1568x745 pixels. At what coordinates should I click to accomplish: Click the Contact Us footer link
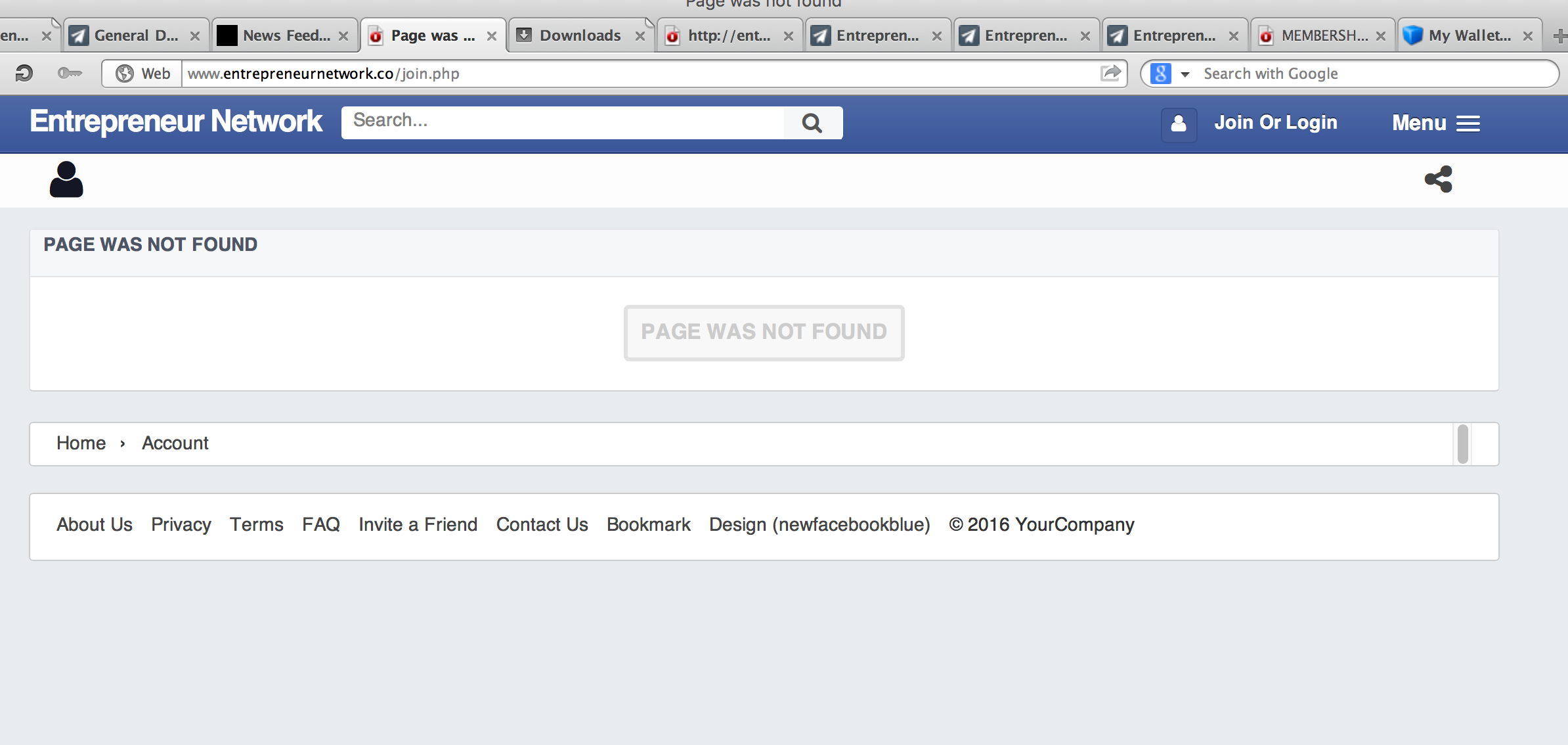tap(542, 524)
